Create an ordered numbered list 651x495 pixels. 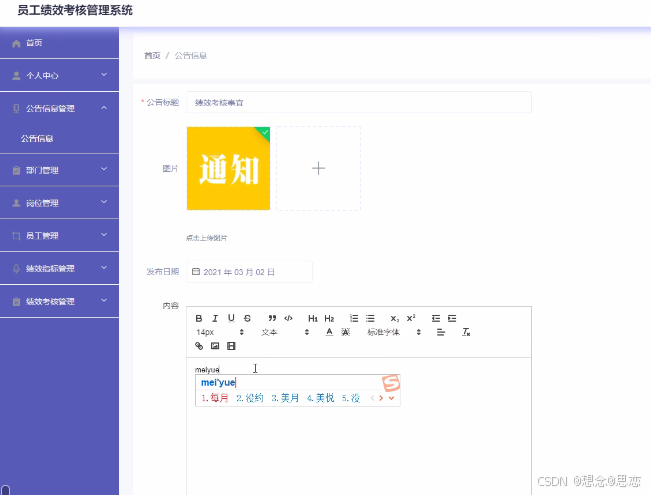click(354, 318)
